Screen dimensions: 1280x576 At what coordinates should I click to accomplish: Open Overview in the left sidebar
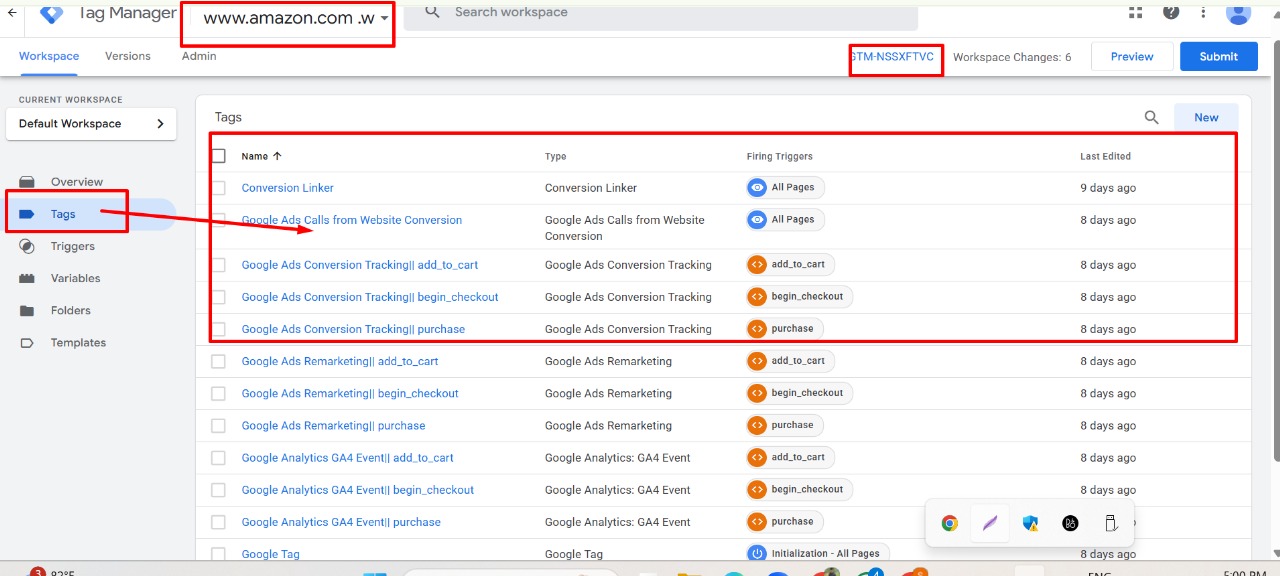point(76,182)
